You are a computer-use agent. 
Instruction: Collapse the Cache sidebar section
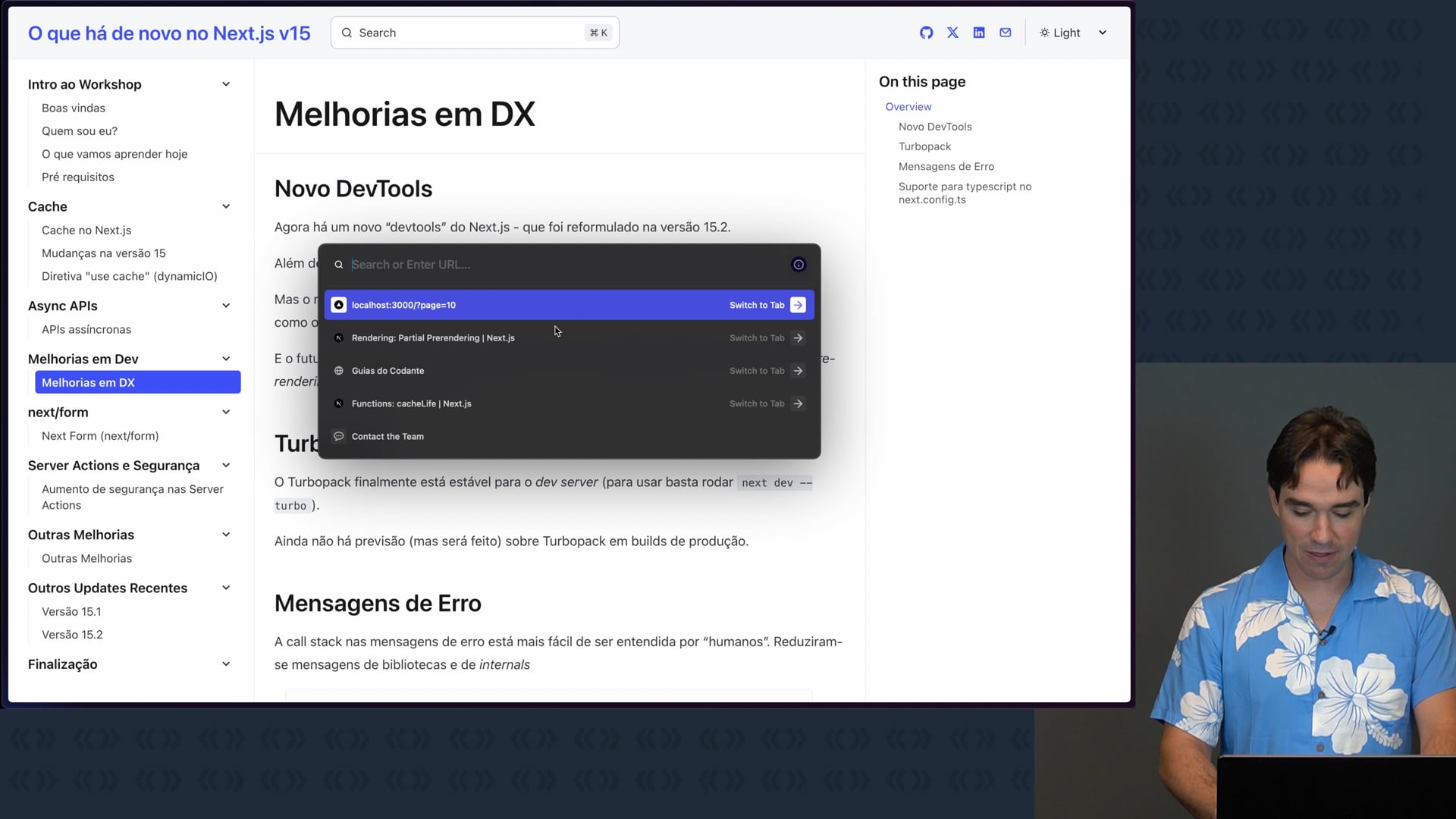(226, 206)
